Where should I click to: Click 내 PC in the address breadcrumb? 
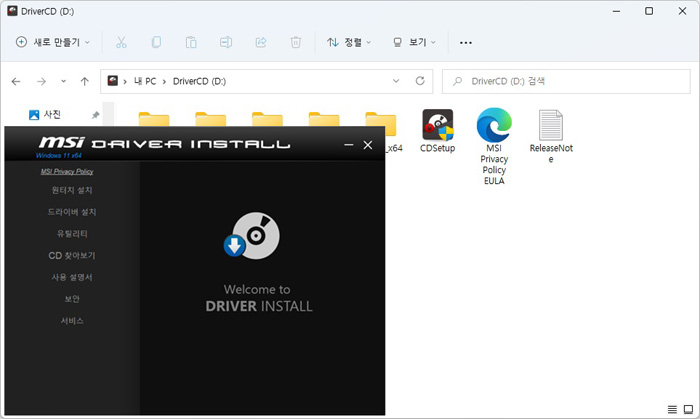pyautogui.click(x=145, y=81)
